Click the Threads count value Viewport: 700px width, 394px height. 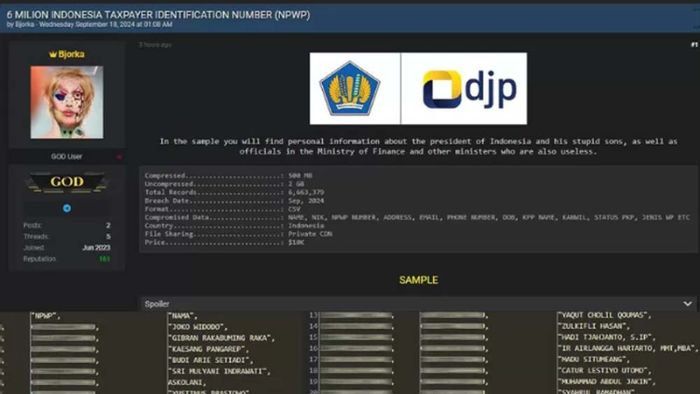tap(108, 236)
